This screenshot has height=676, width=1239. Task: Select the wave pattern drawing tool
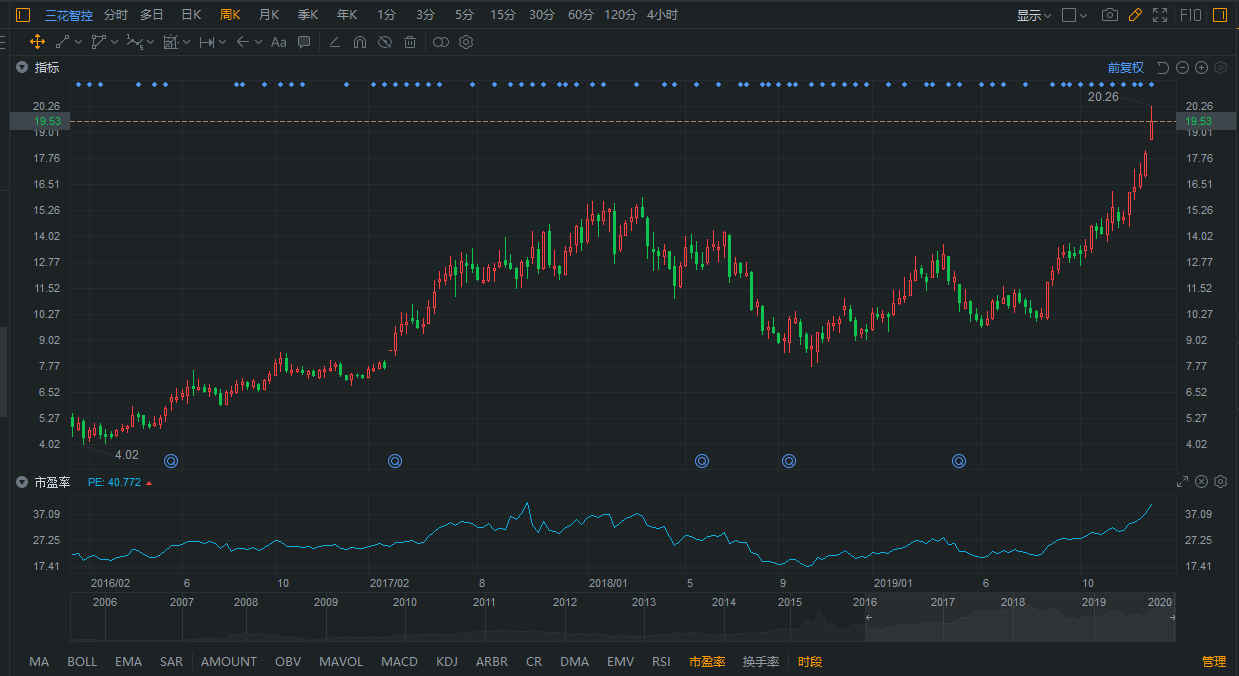134,42
